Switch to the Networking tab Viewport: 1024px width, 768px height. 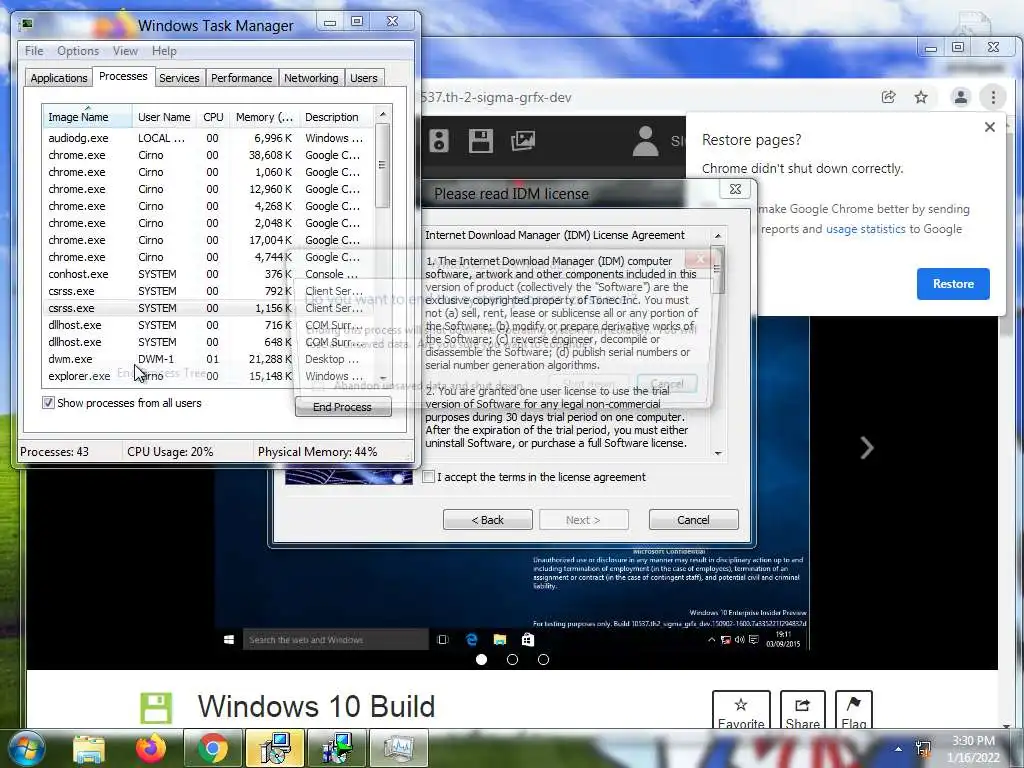pos(311,78)
